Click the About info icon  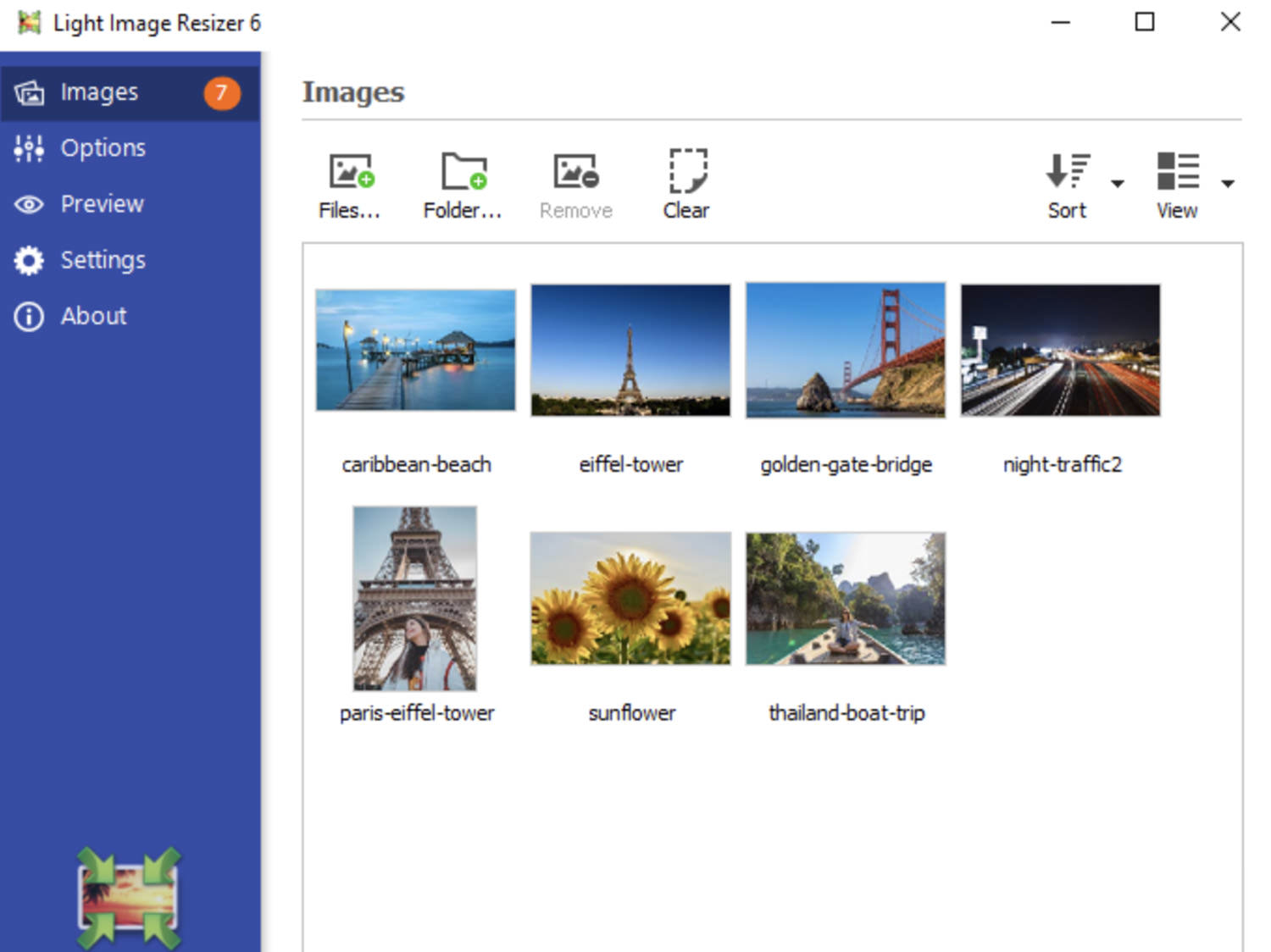click(29, 316)
